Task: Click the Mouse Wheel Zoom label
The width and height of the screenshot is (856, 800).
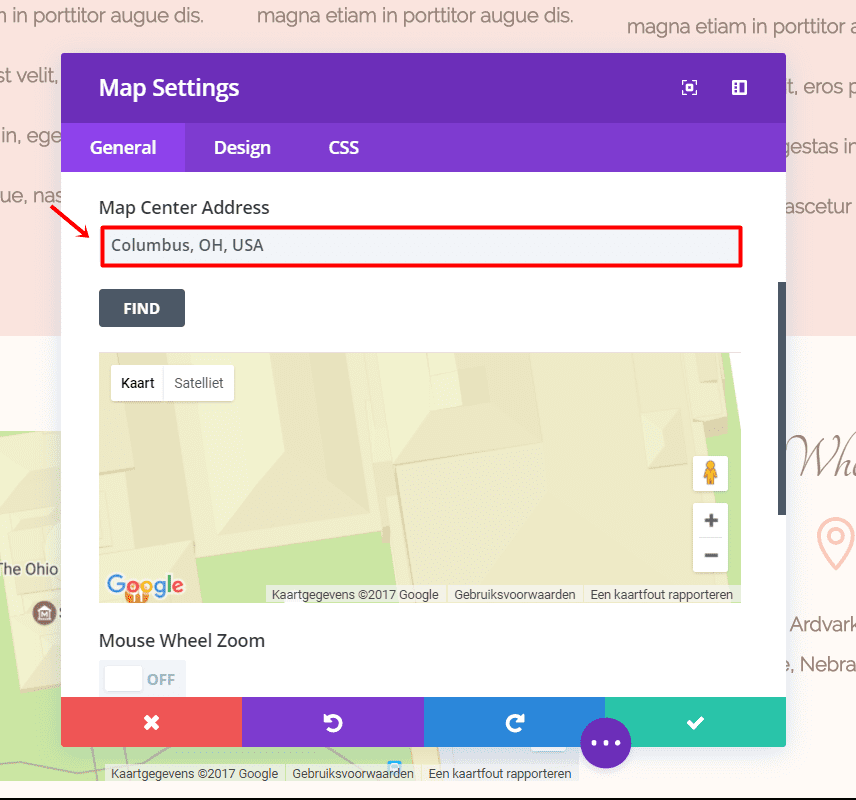Action: click(182, 641)
